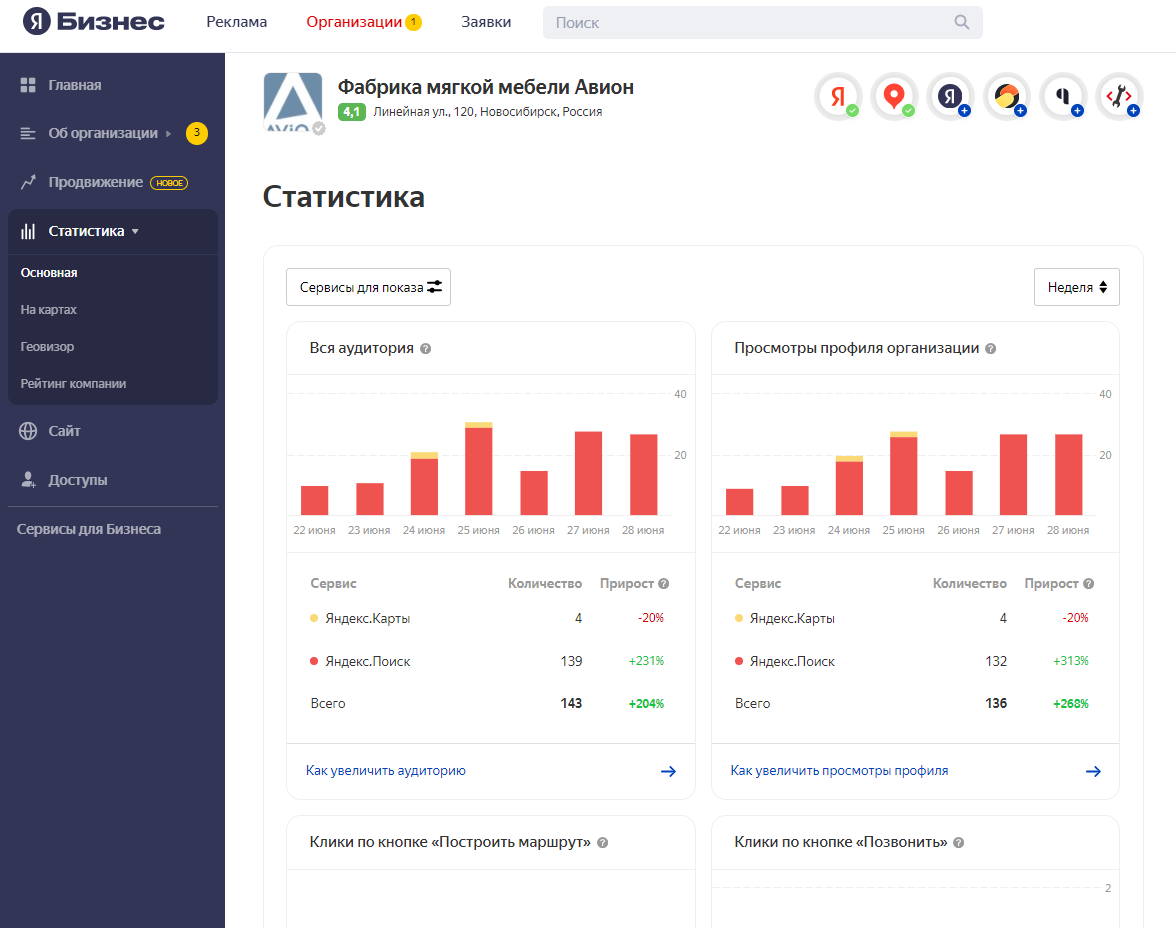Click the Главная grid icon
This screenshot has height=928, width=1176.
click(x=28, y=85)
